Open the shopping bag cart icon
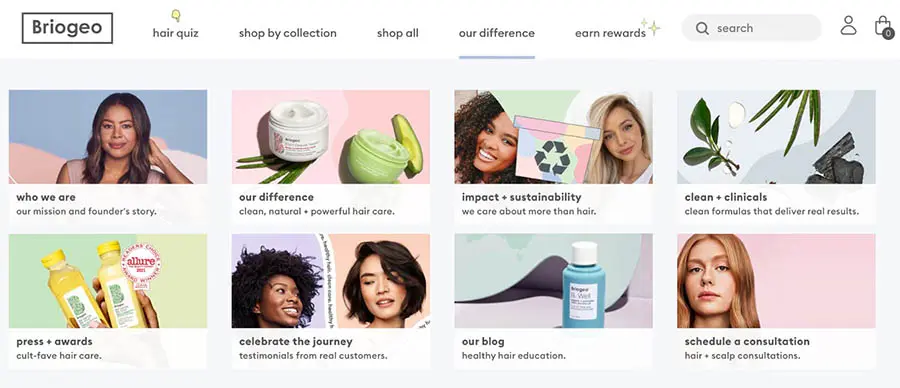Viewport: 900px width, 388px height. pyautogui.click(x=883, y=26)
